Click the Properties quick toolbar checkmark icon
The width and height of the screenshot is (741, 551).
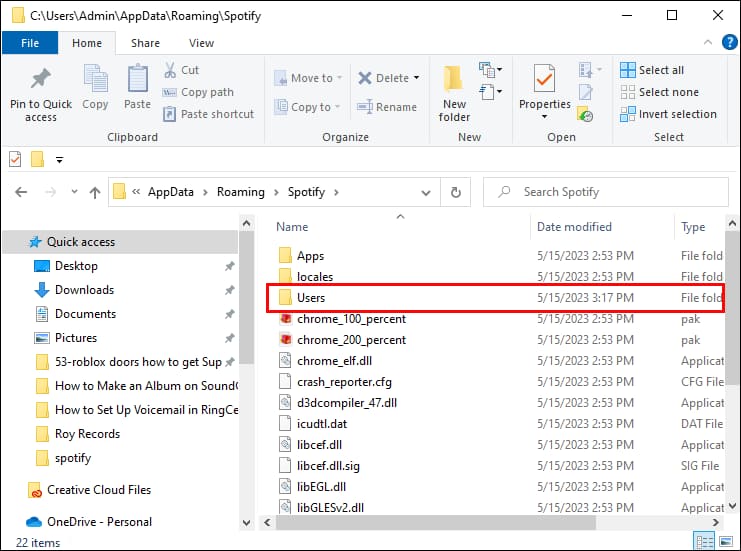coord(15,159)
